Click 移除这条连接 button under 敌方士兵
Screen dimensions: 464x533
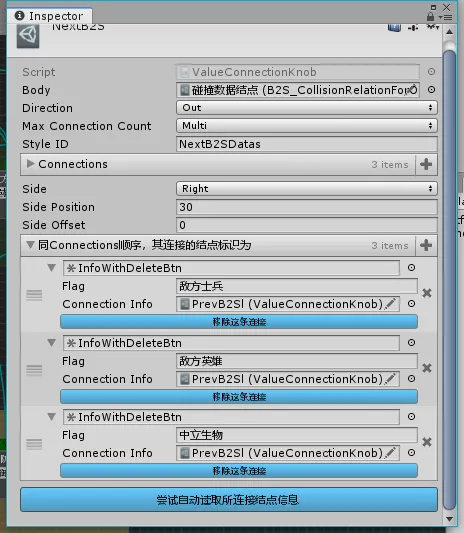[x=239, y=322]
